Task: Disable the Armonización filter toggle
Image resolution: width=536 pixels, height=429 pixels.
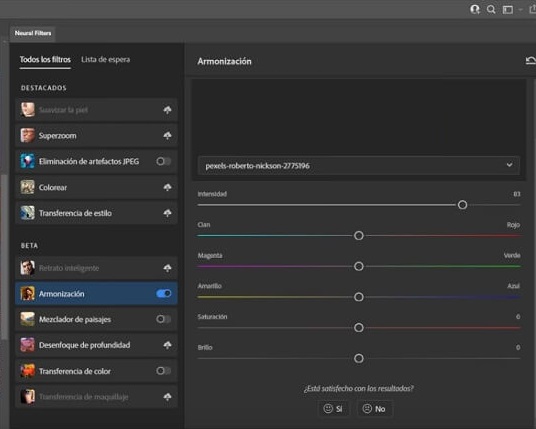Action: click(x=163, y=293)
